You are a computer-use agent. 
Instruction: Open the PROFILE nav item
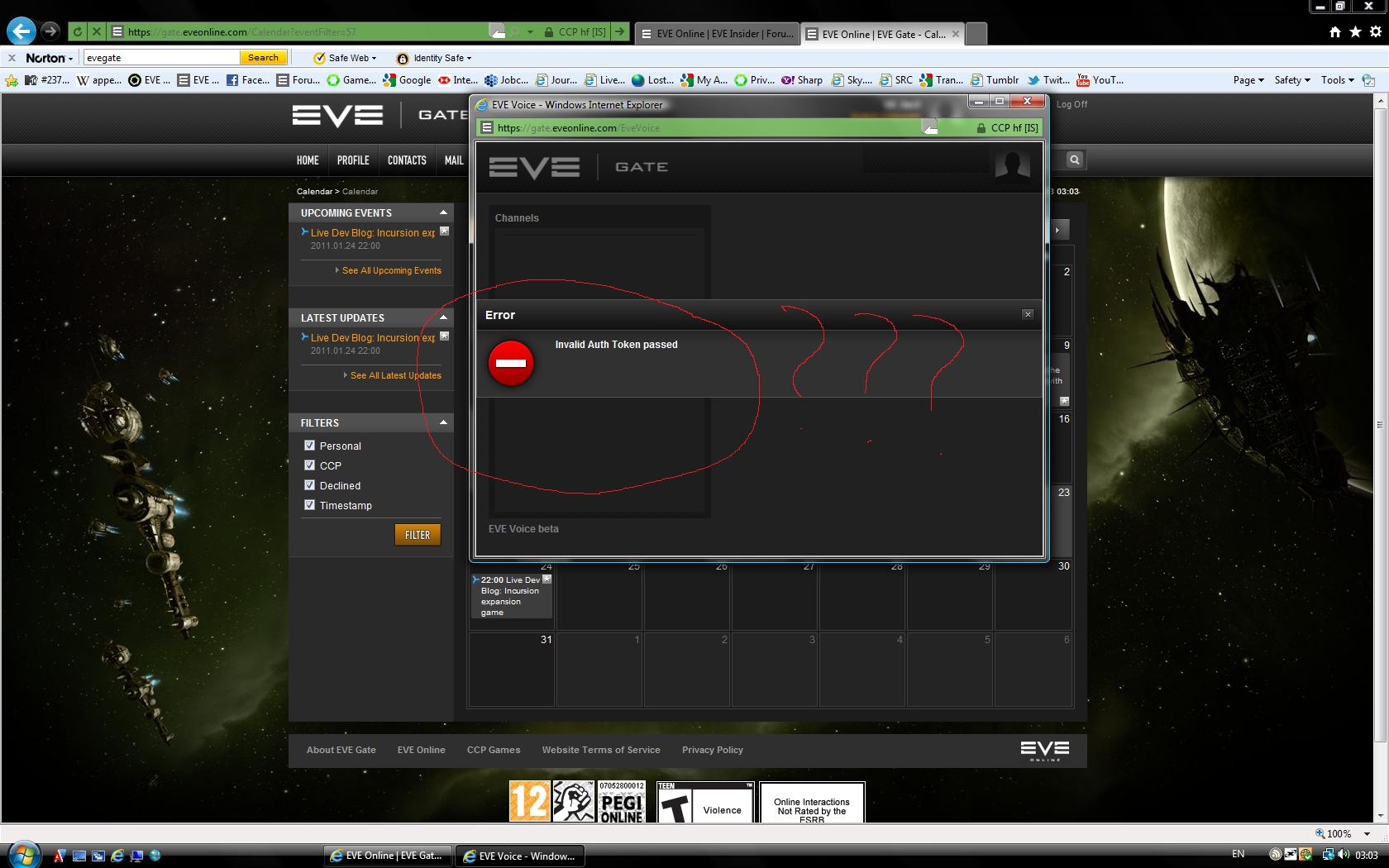(x=353, y=160)
